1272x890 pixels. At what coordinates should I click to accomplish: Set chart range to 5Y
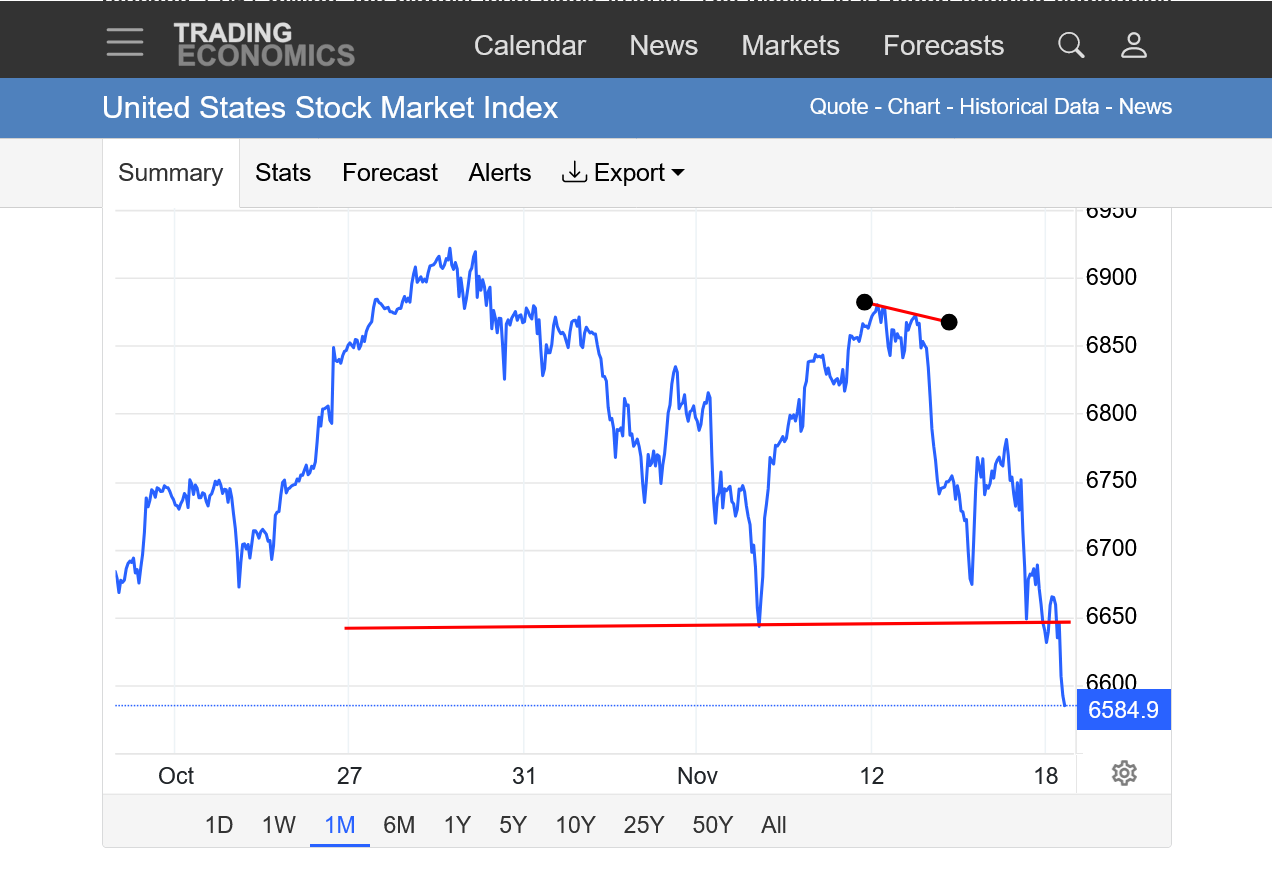[513, 825]
